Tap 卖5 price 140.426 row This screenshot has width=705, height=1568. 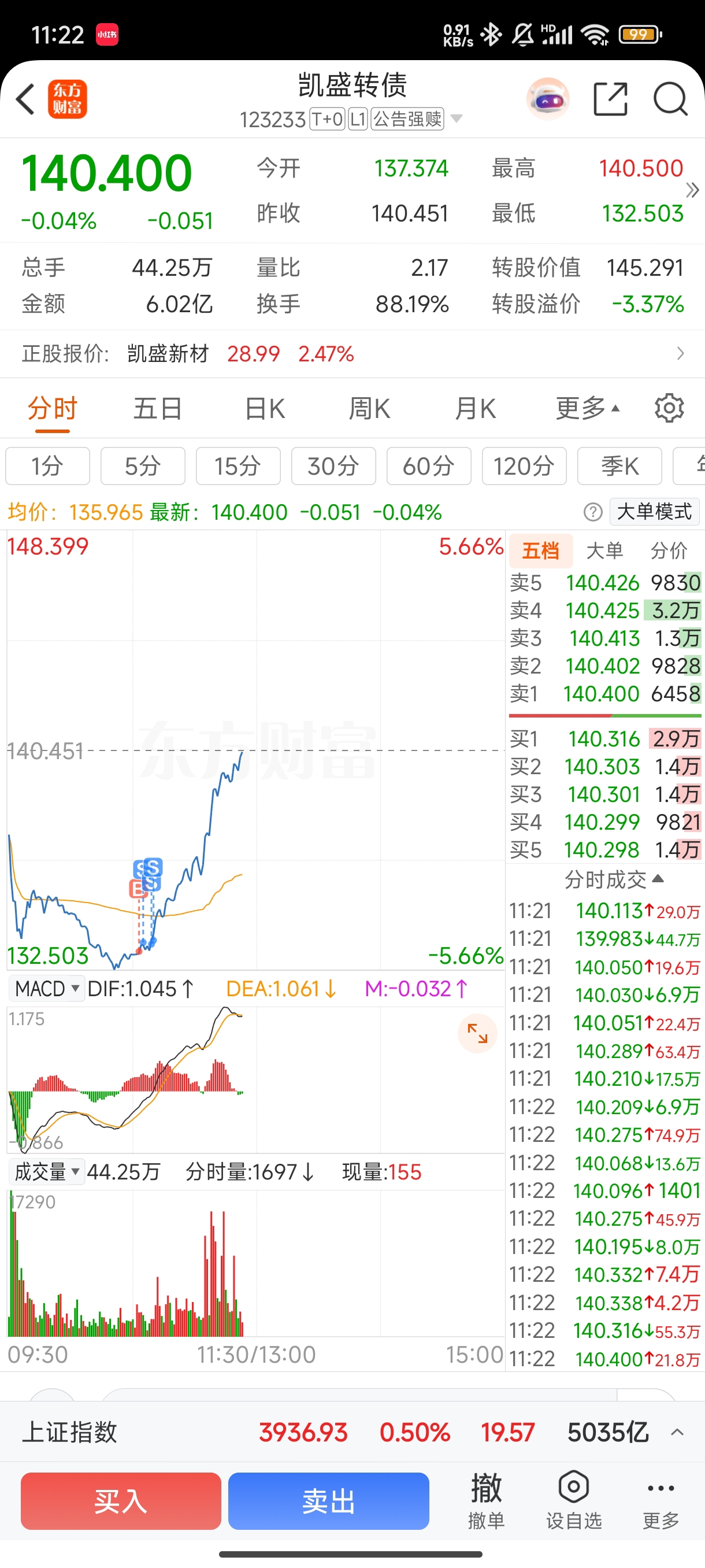605,583
